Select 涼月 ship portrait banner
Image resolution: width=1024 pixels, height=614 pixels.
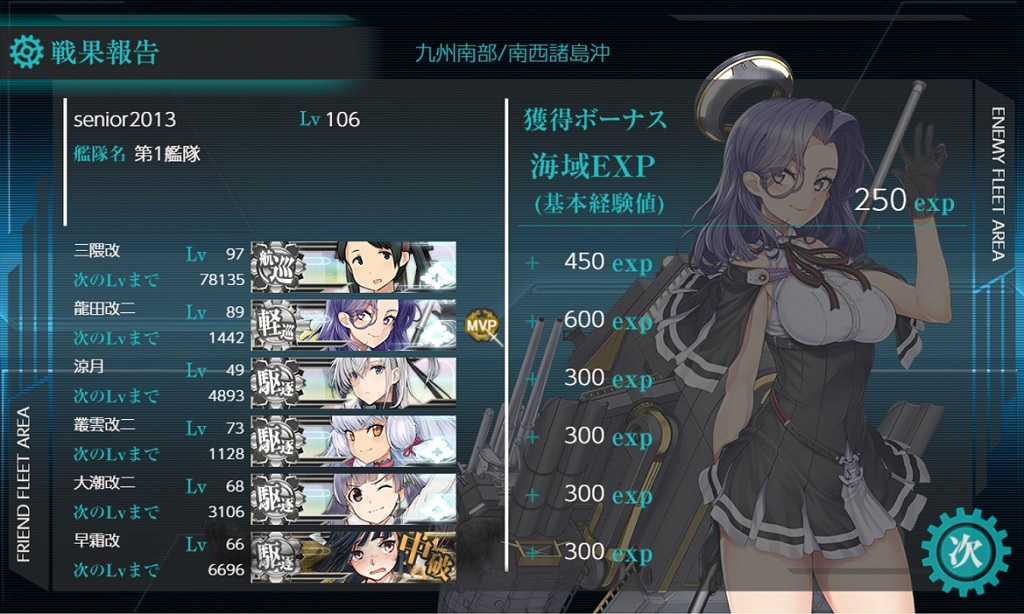pos(354,383)
